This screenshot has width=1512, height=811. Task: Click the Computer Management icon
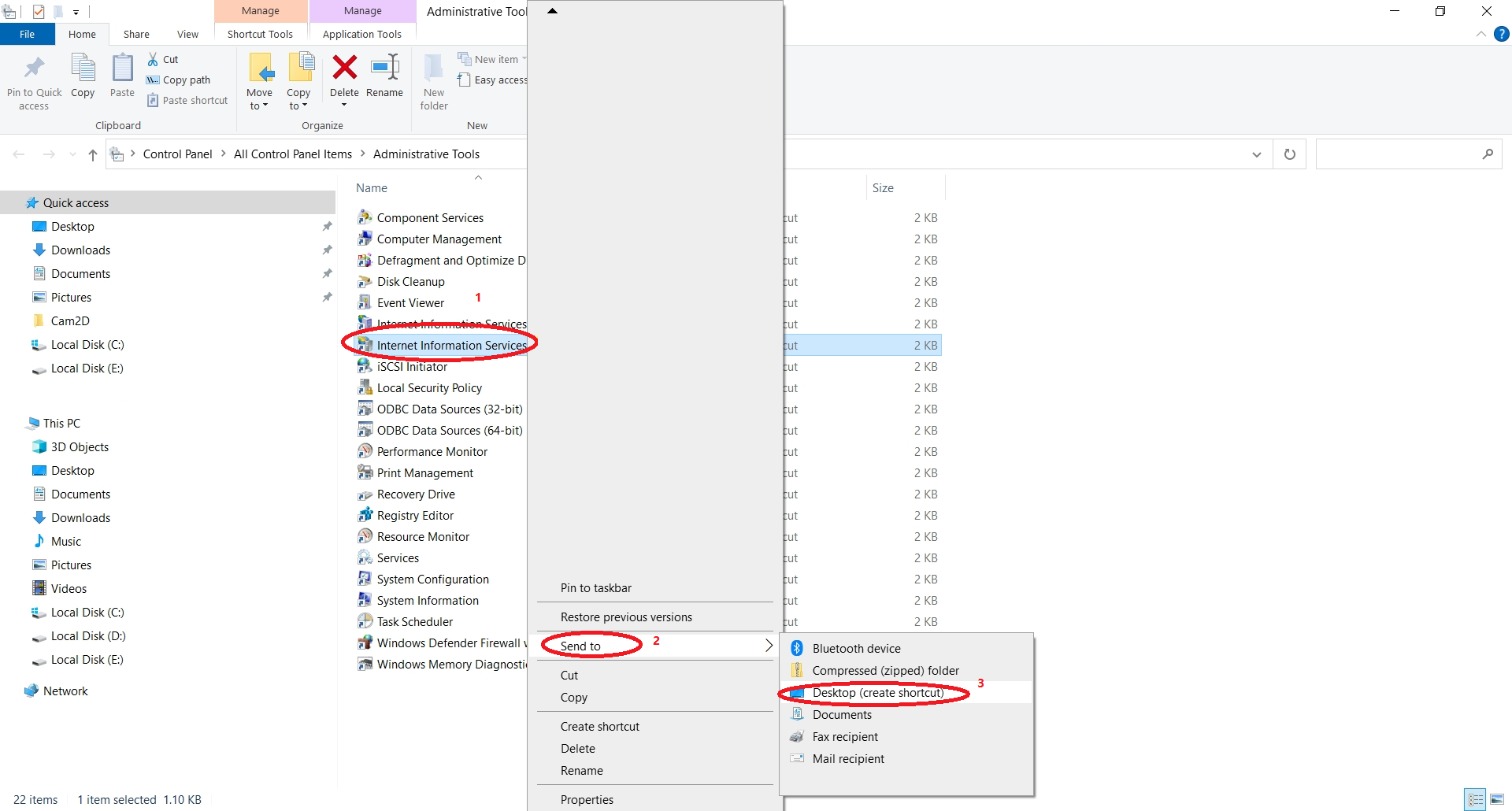pyautogui.click(x=365, y=239)
